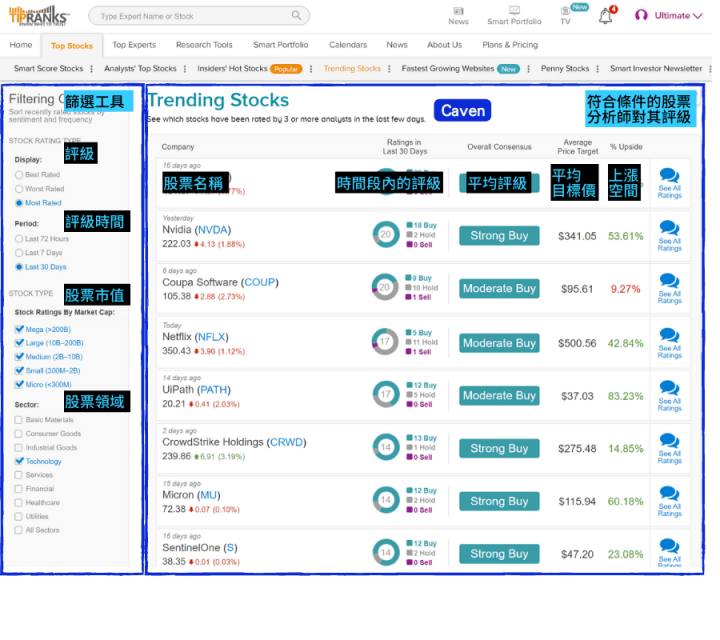Choose the Last 7 Days period
The height and width of the screenshot is (640, 720).
(x=19, y=253)
